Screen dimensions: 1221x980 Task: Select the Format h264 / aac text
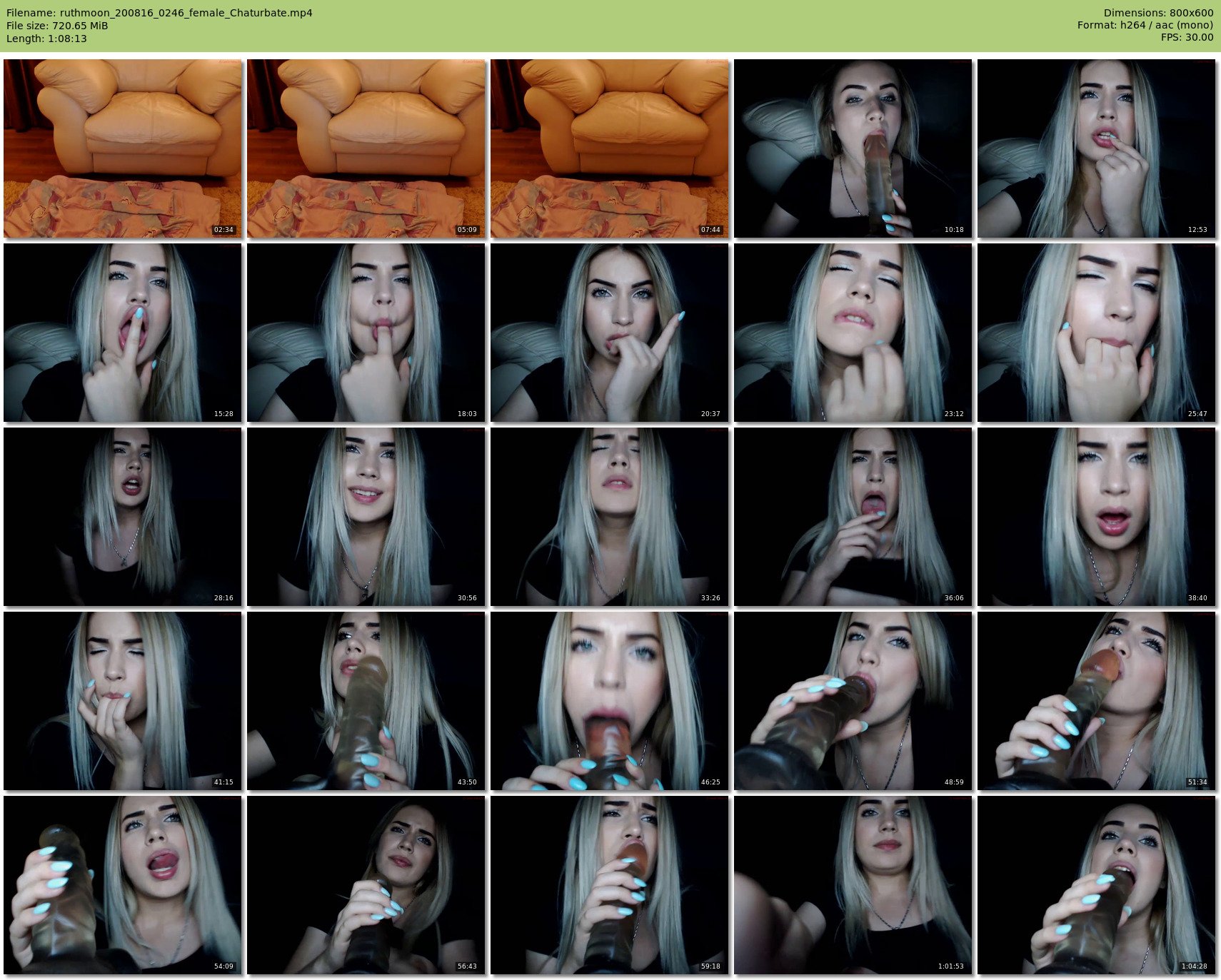click(x=1145, y=26)
